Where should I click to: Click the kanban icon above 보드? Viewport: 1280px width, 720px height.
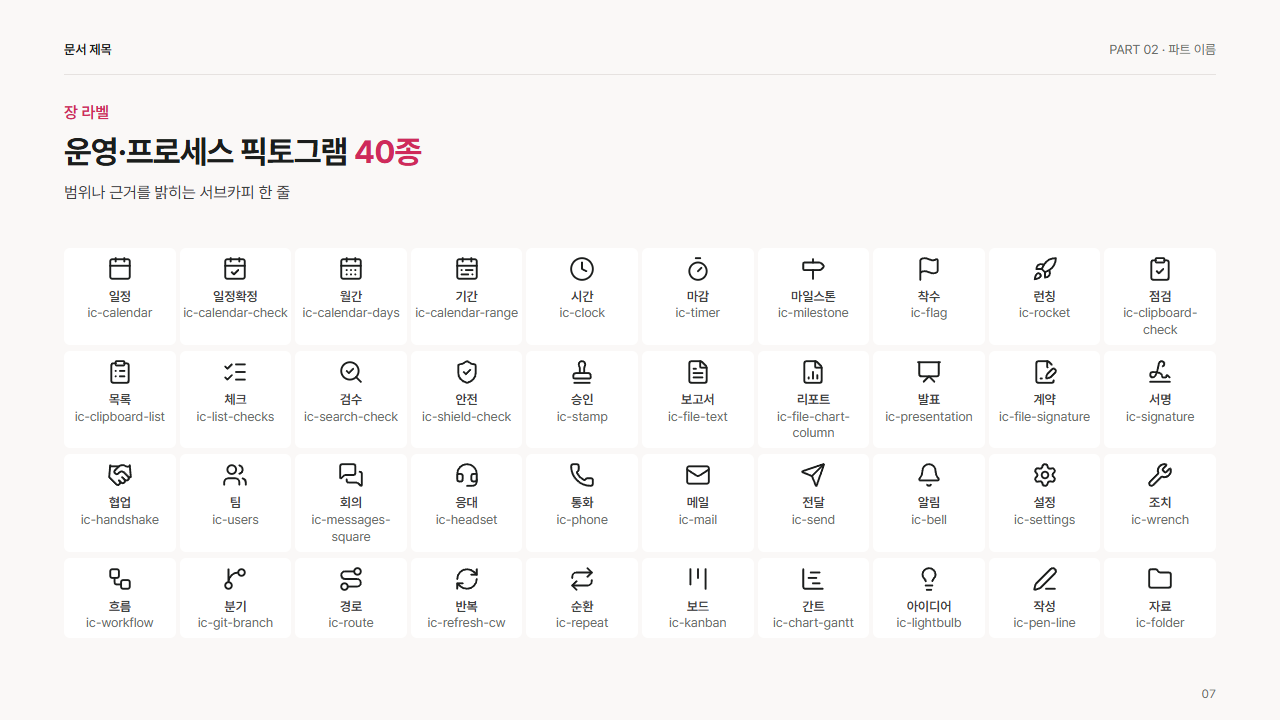698,578
